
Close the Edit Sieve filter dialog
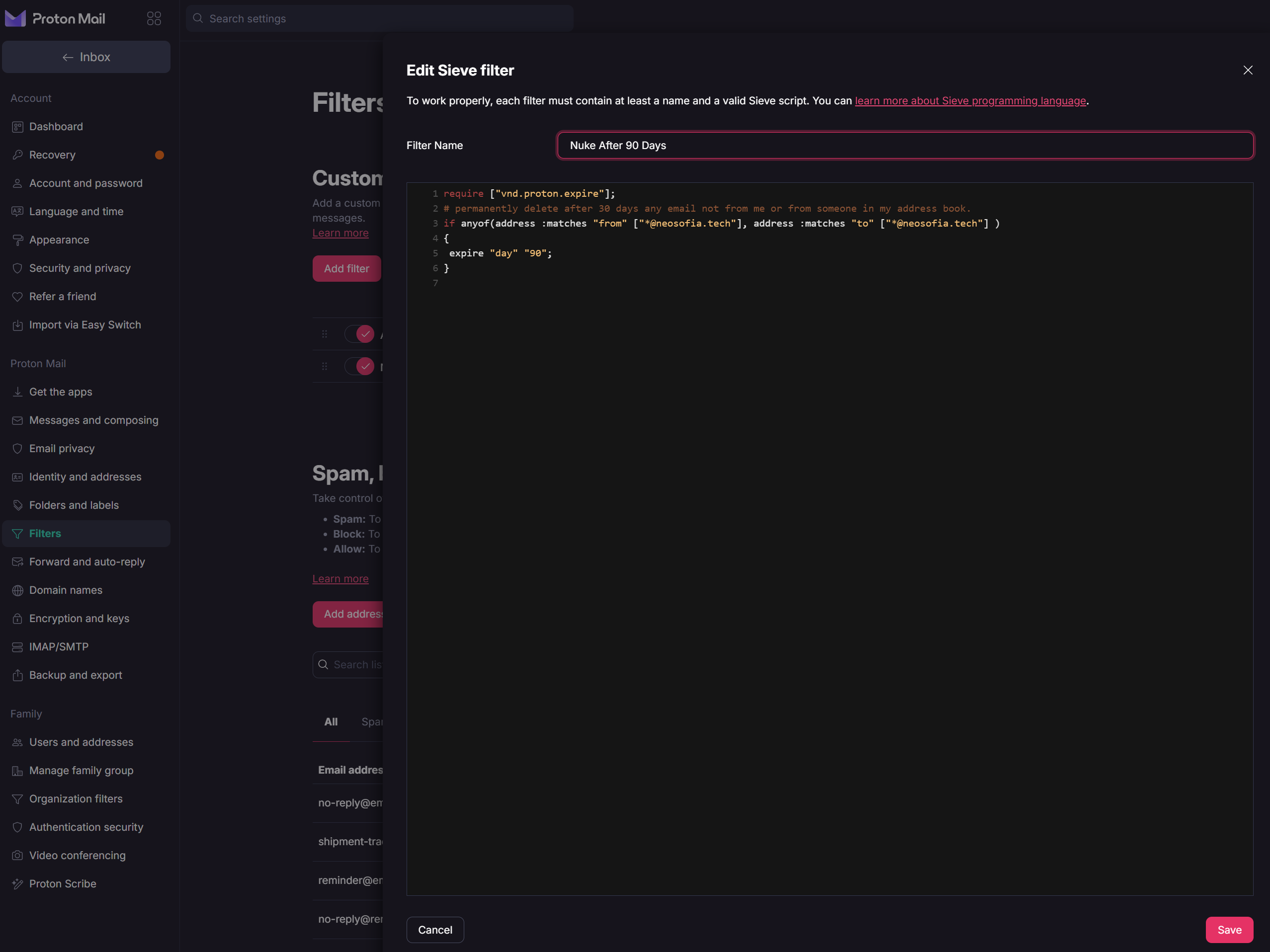tap(1248, 70)
